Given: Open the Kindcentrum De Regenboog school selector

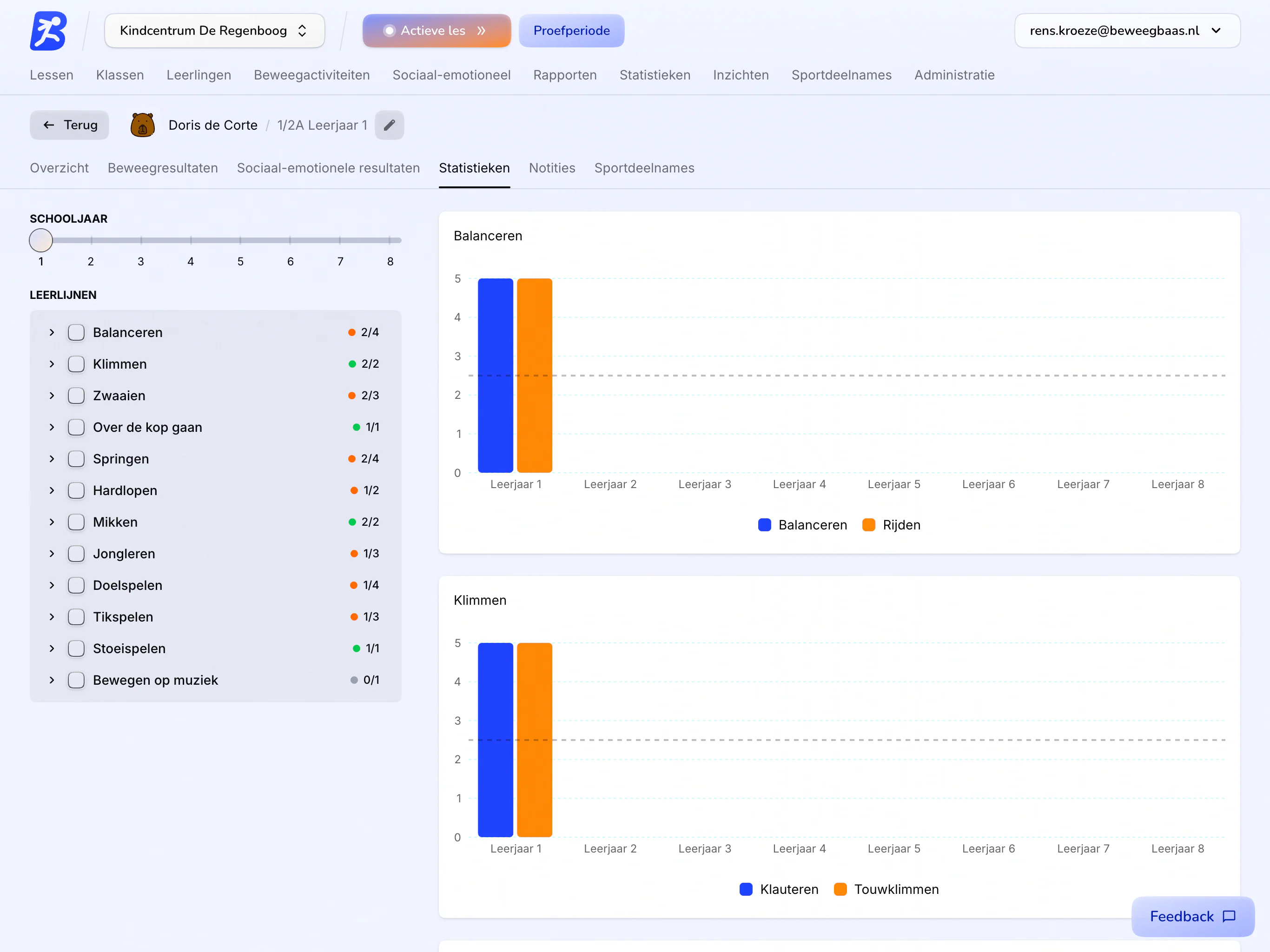Looking at the screenshot, I should tap(214, 30).
